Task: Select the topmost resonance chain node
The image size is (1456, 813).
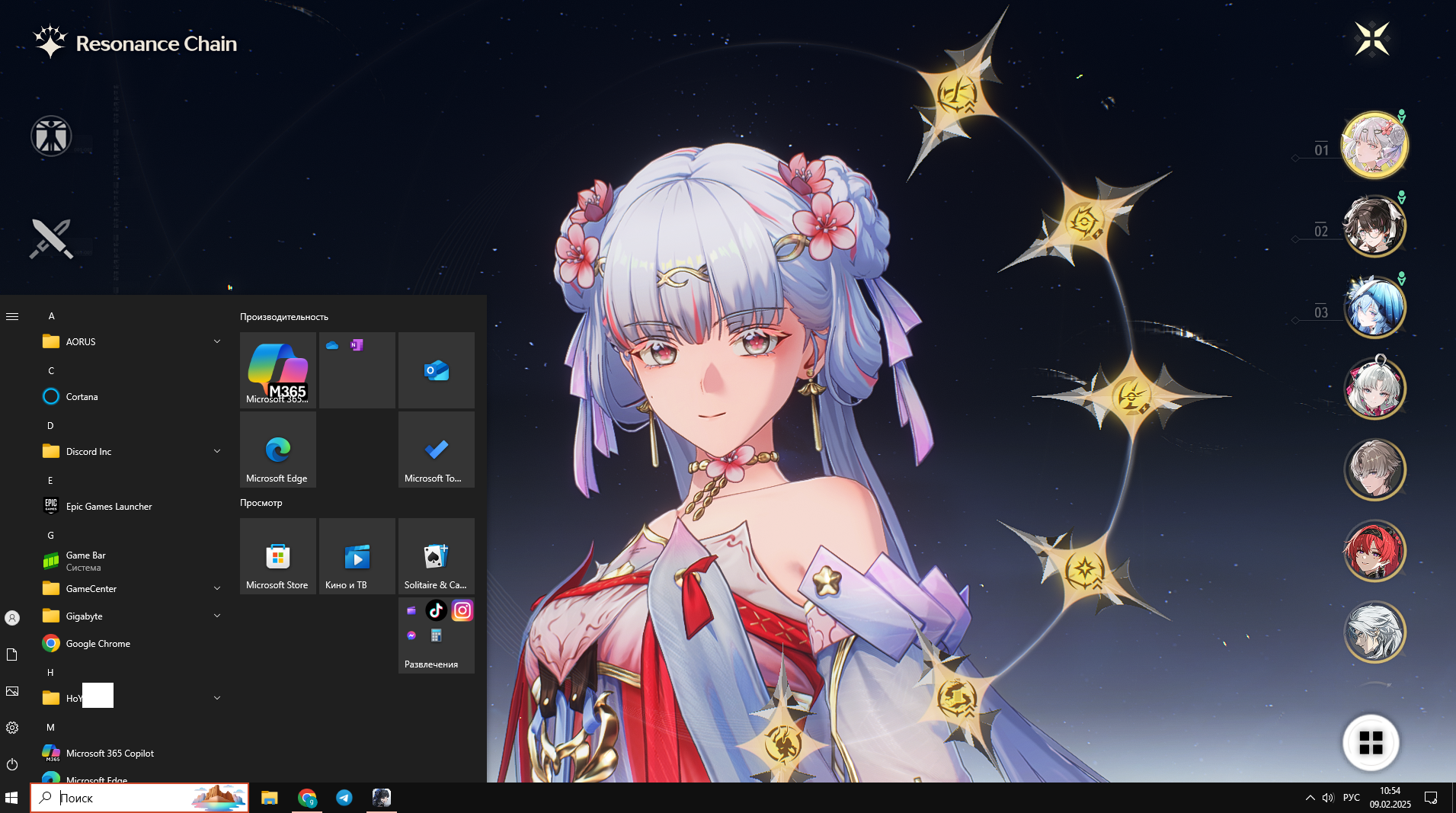Action: [956, 95]
